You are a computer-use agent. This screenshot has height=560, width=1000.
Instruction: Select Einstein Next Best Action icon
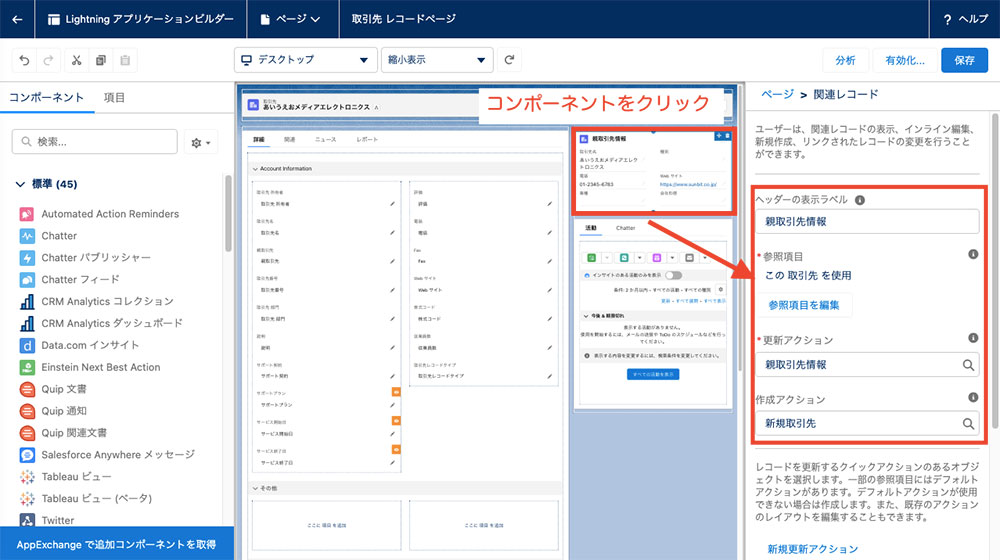(27, 367)
